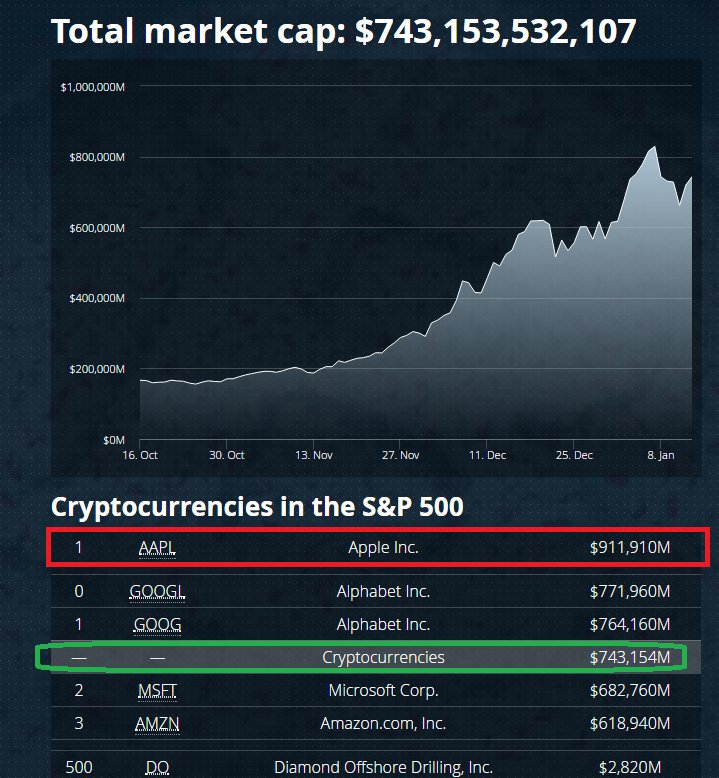Select the AMZN ticker link
719x778 pixels.
[x=157, y=723]
